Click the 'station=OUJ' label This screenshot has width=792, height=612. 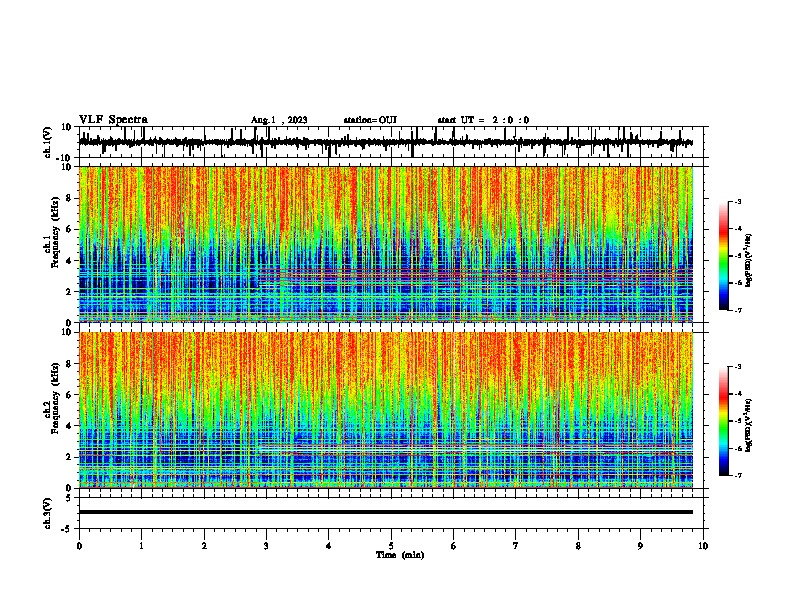point(370,120)
